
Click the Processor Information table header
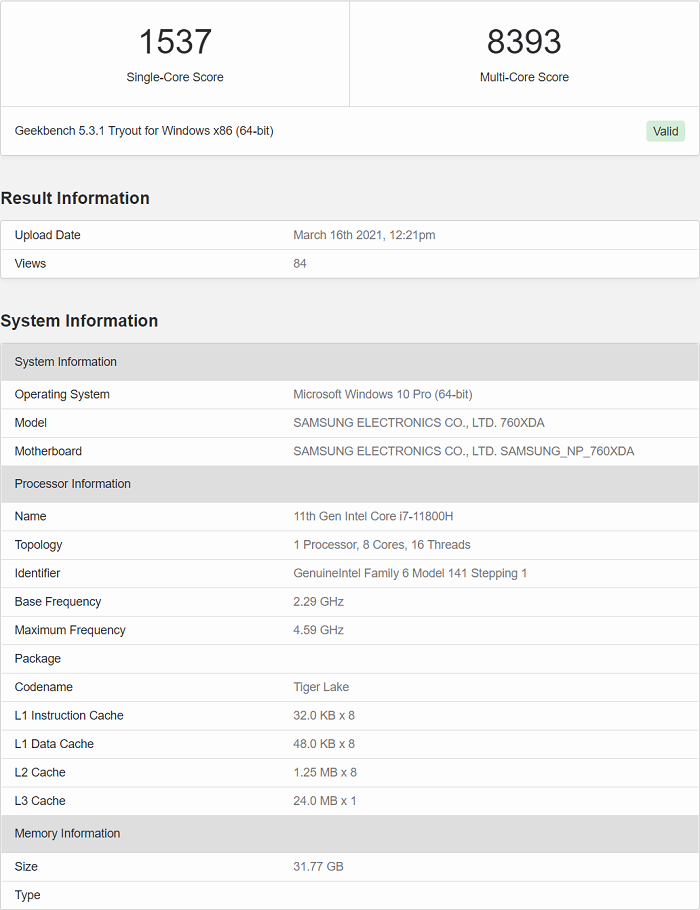pyautogui.click(x=73, y=484)
